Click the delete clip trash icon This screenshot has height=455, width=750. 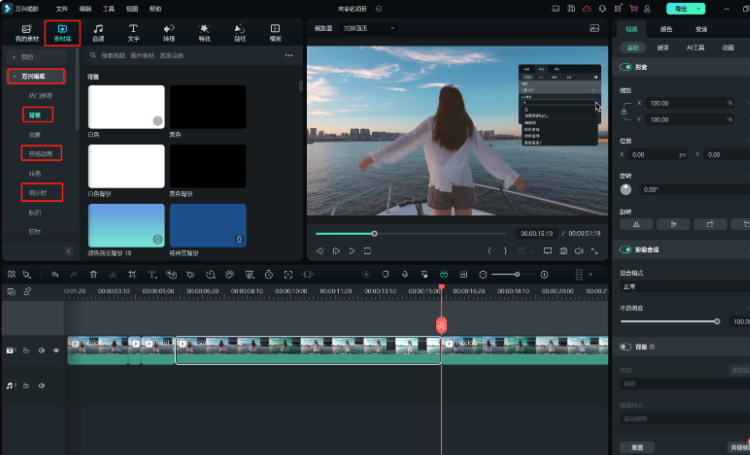[94, 274]
